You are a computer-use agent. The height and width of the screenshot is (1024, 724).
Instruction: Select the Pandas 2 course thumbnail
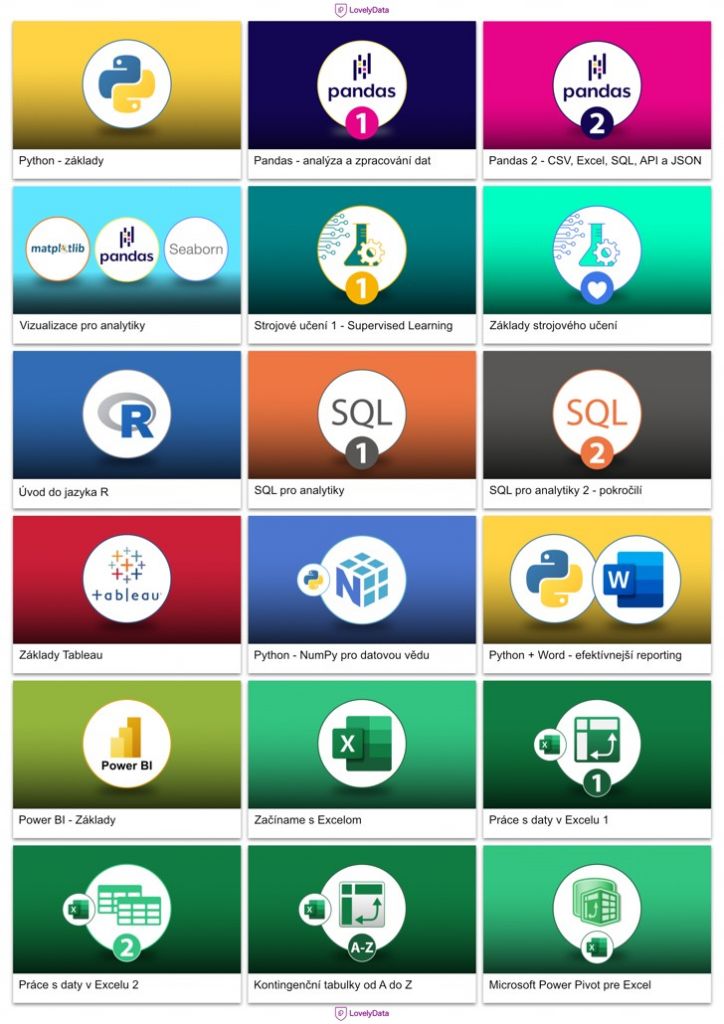[x=597, y=84]
